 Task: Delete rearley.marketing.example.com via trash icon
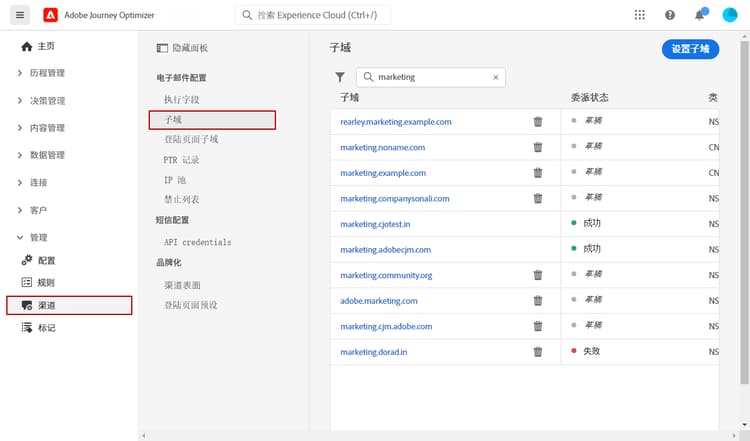tap(538, 121)
